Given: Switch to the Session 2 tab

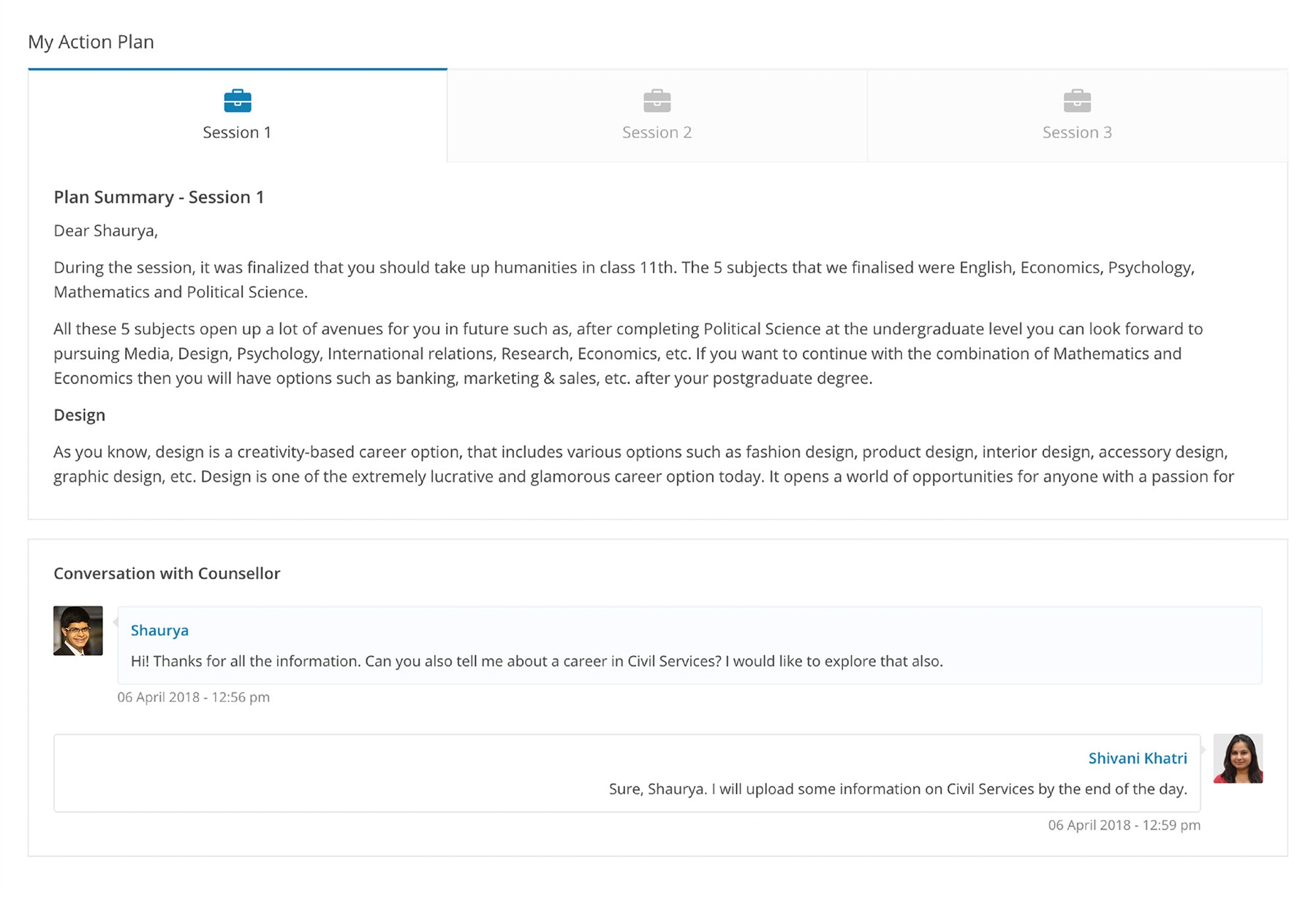Looking at the screenshot, I should 657,116.
